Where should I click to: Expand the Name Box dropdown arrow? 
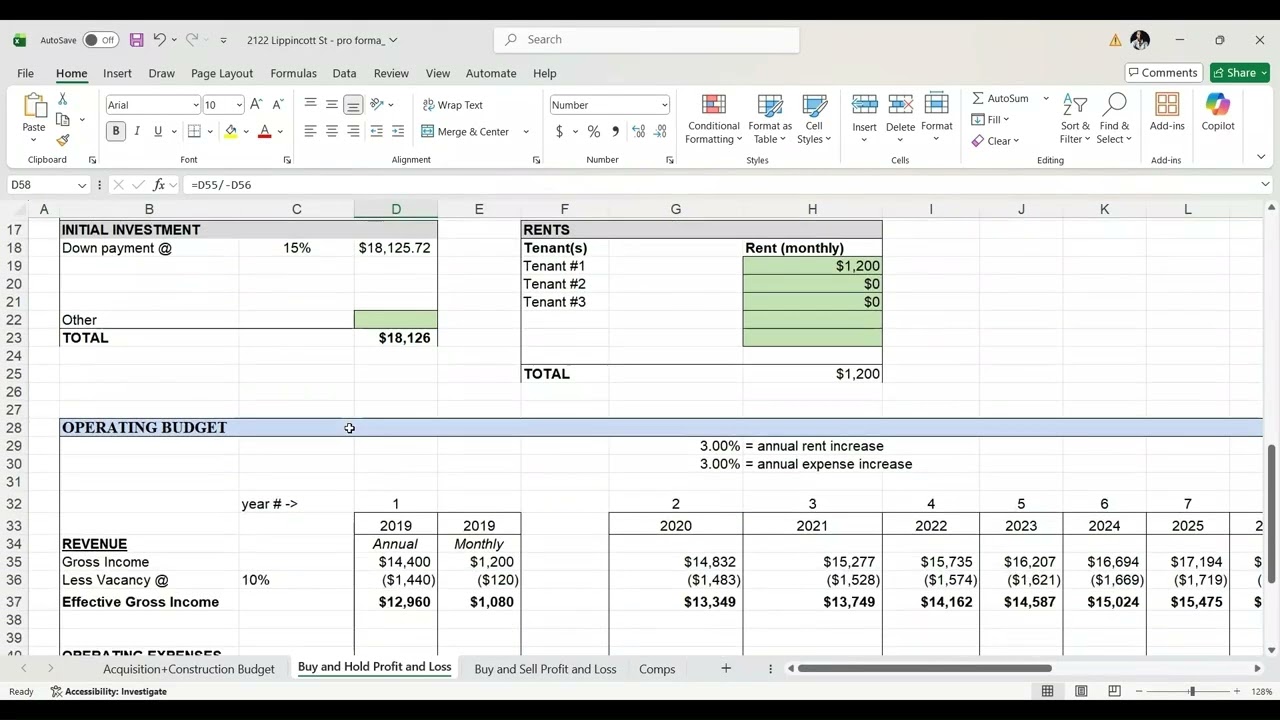(x=81, y=185)
